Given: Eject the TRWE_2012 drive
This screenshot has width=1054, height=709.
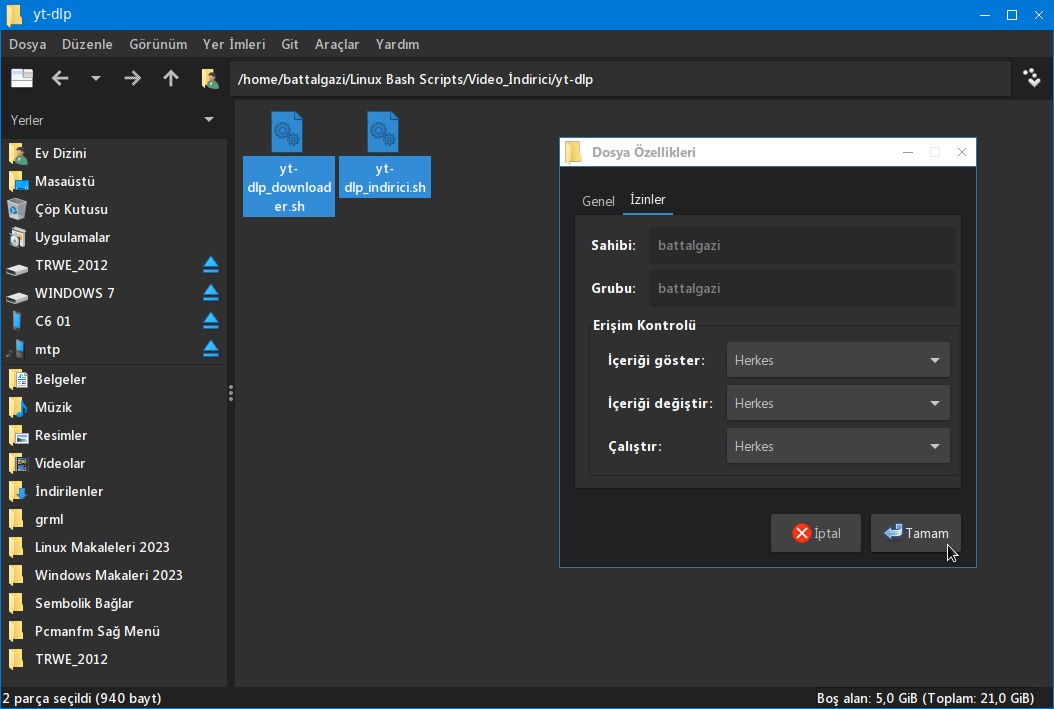Looking at the screenshot, I should [210, 265].
